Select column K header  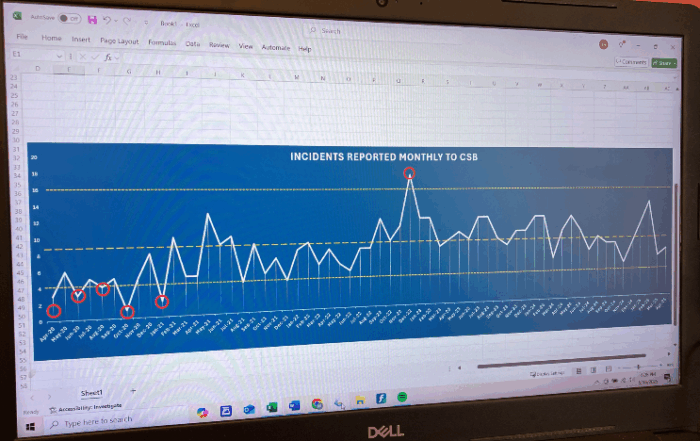click(x=242, y=75)
